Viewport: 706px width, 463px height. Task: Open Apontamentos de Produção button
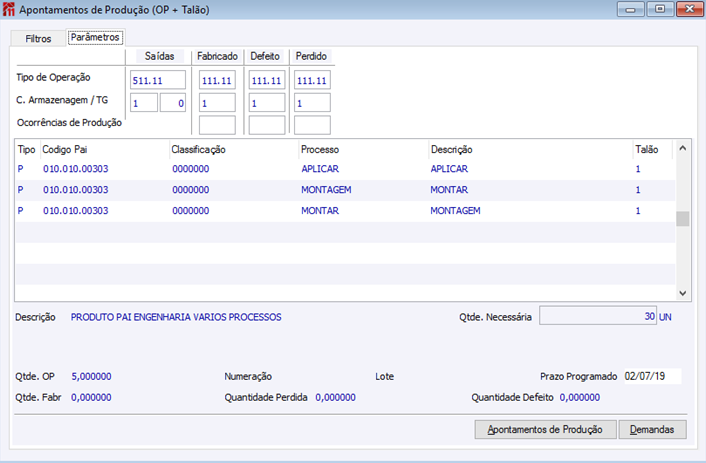tap(545, 430)
